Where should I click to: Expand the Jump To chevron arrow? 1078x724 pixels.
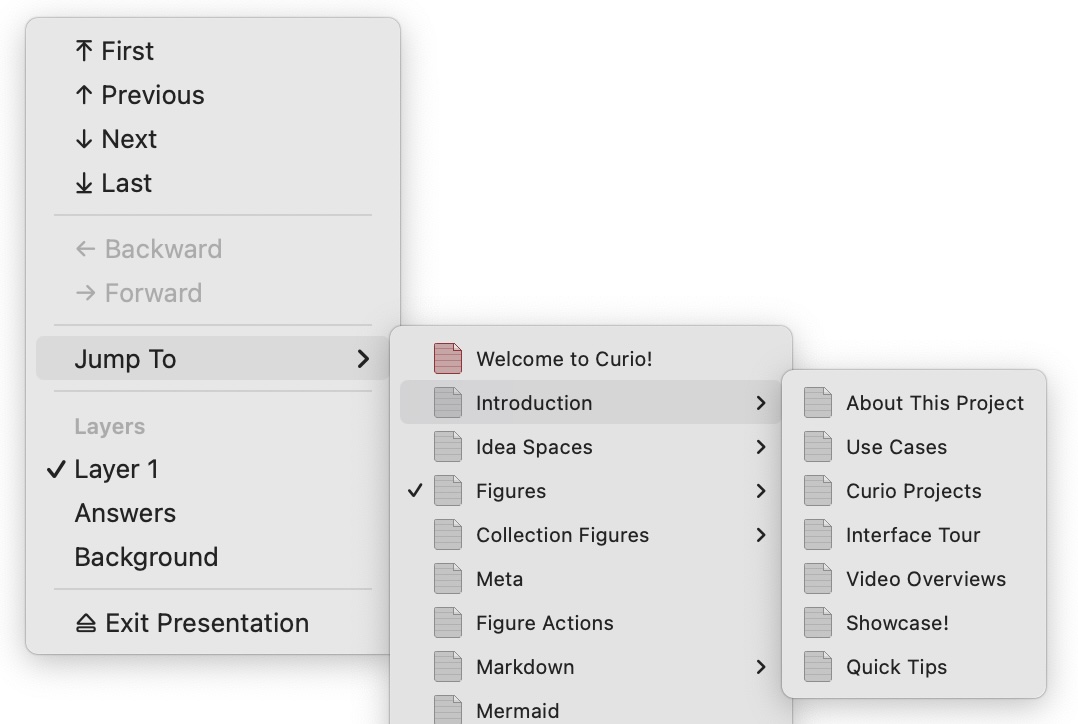363,359
